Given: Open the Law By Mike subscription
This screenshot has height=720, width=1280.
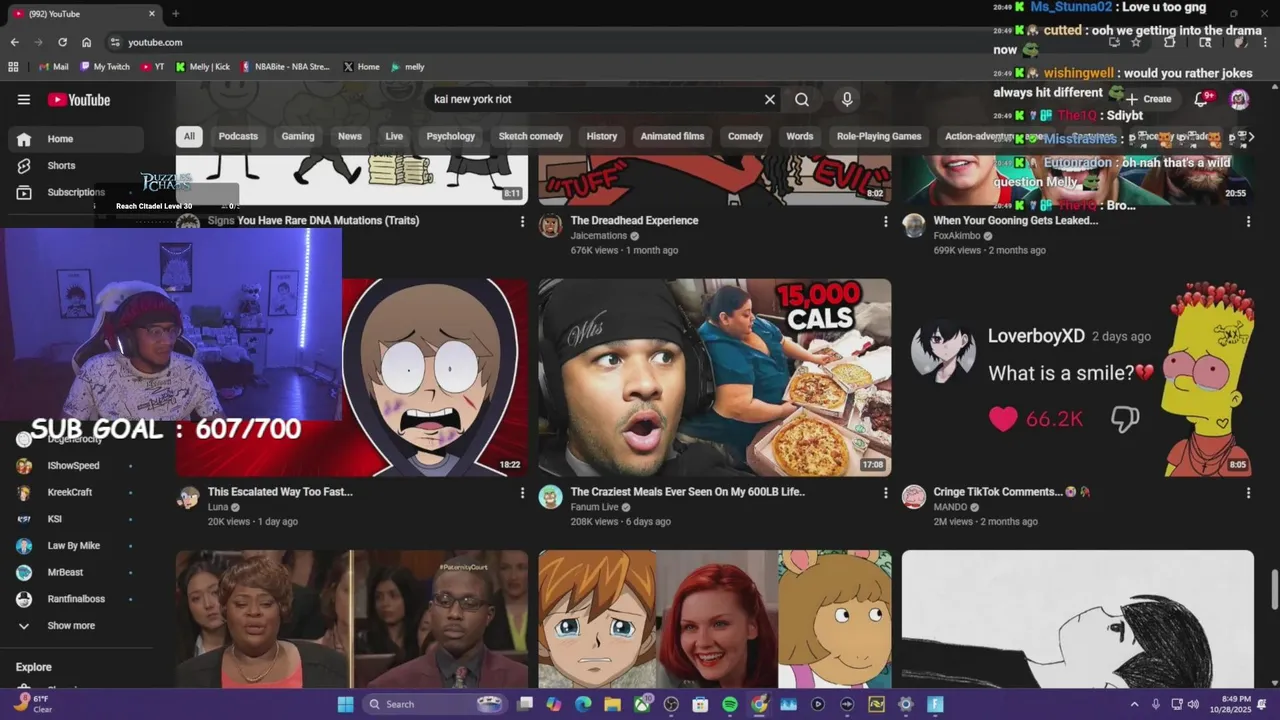Looking at the screenshot, I should click(76, 546).
